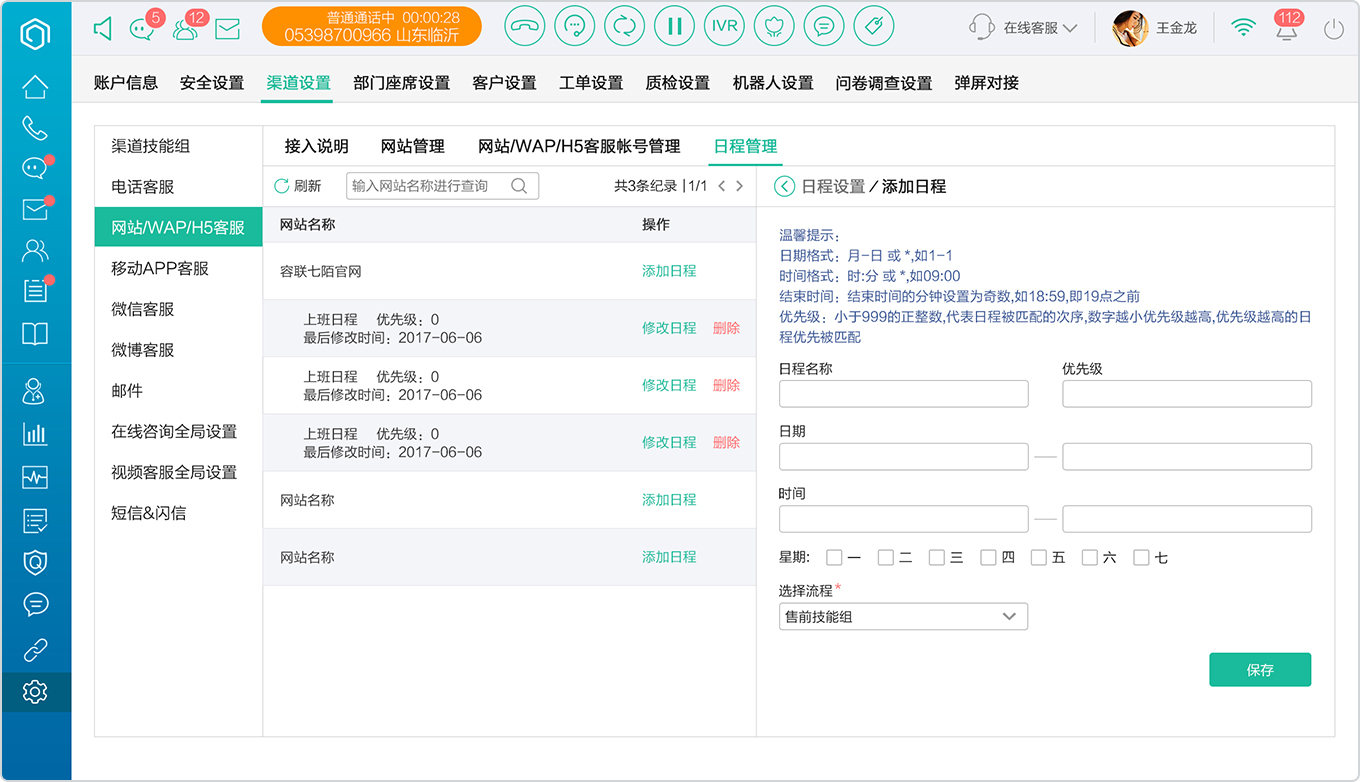The width and height of the screenshot is (1360, 782).
Task: Open the chat message icon in call toolbar
Action: 823,27
